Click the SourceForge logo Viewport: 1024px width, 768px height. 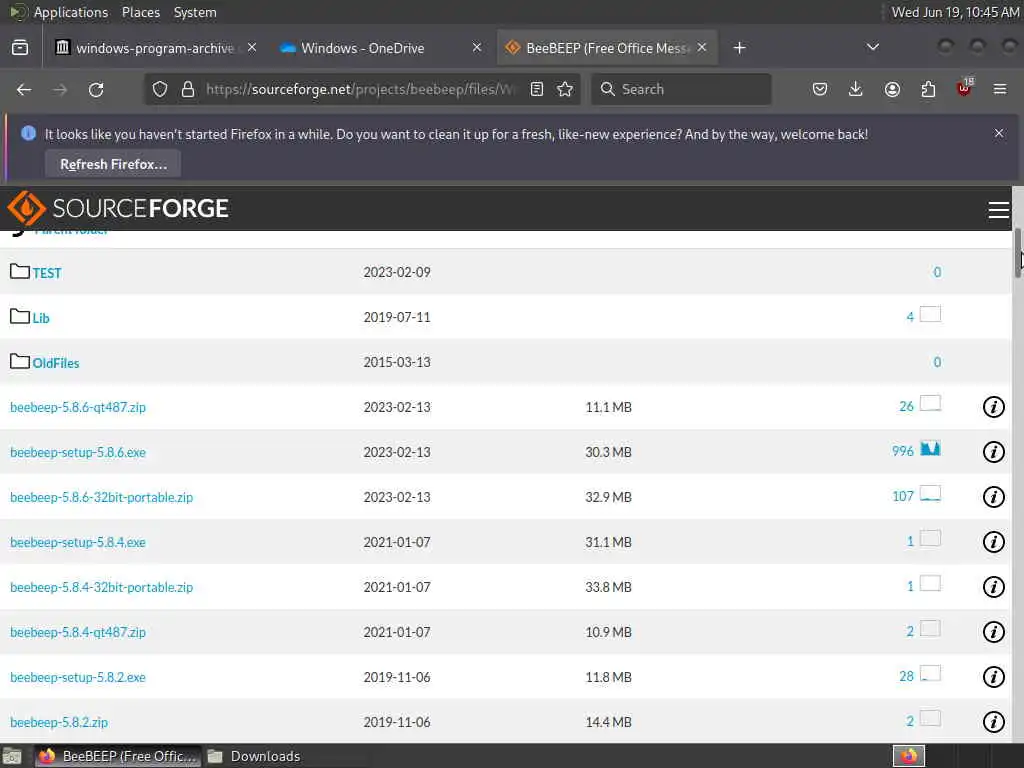pyautogui.click(x=118, y=208)
